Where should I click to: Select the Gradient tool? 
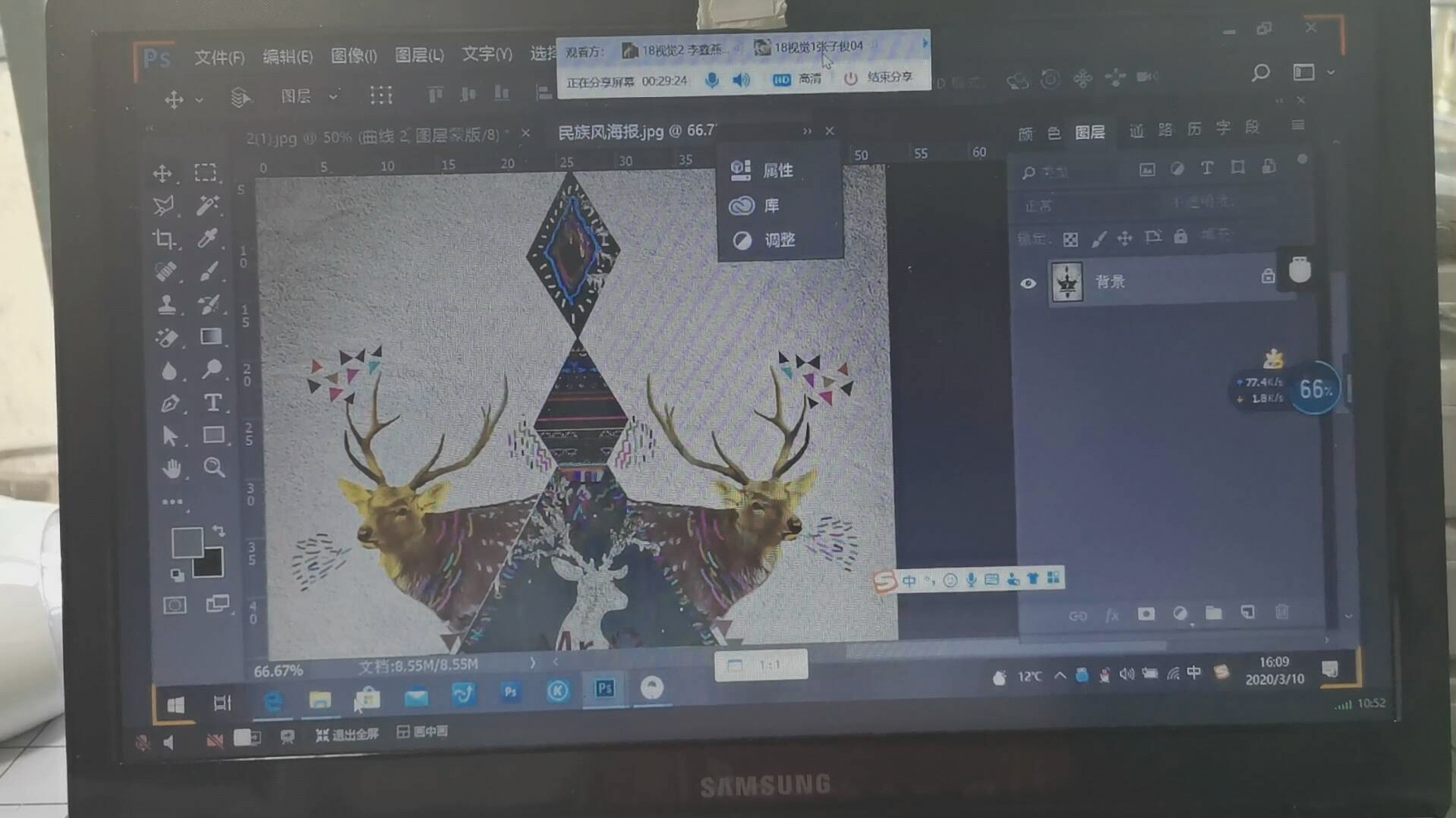[x=211, y=336]
